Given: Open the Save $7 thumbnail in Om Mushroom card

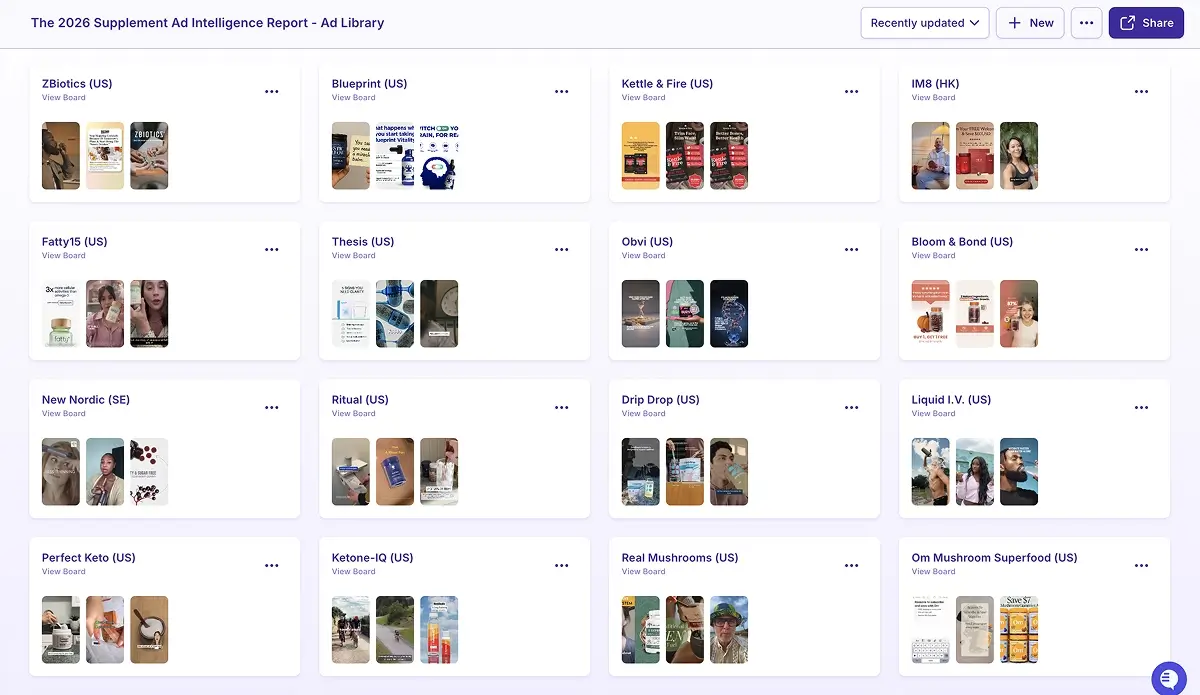Looking at the screenshot, I should [x=1019, y=630].
